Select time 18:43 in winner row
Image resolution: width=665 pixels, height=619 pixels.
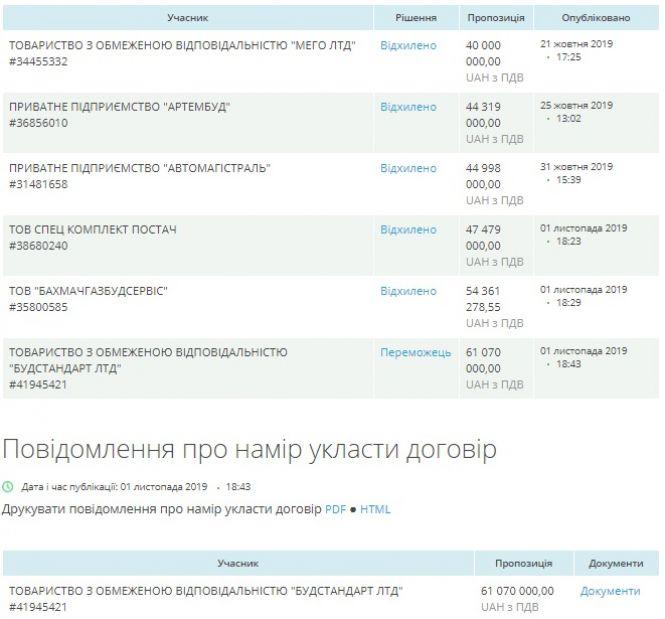[568, 365]
